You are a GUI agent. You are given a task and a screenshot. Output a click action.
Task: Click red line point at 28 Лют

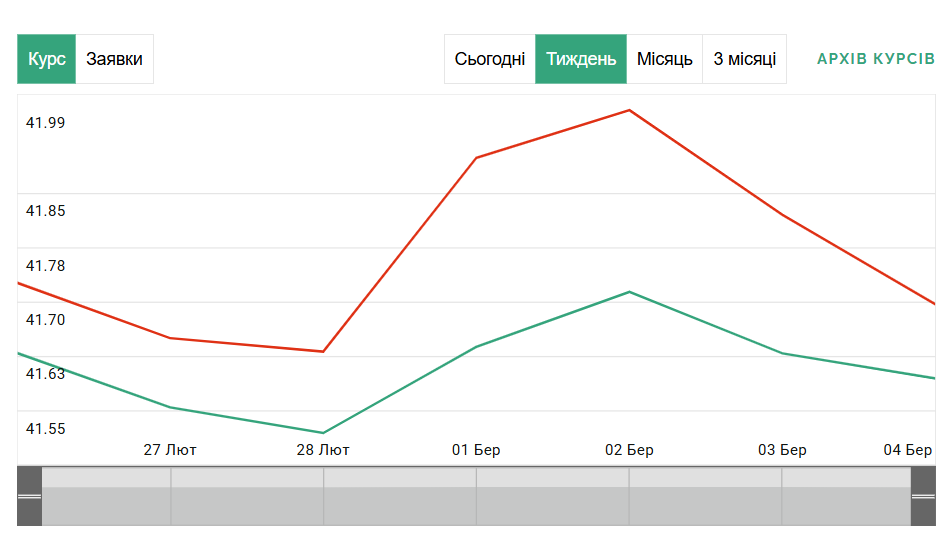323,352
